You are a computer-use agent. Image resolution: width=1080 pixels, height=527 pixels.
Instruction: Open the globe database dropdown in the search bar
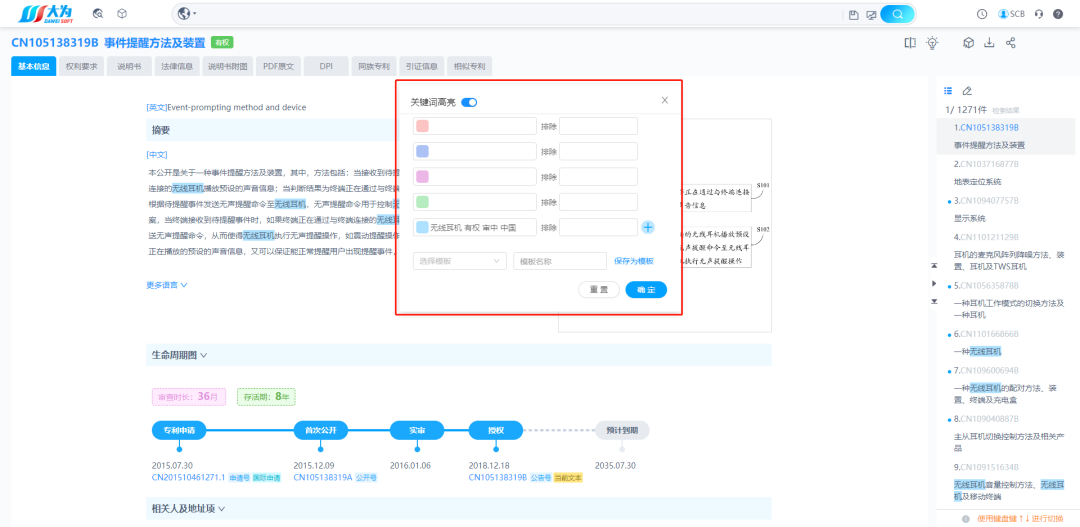pos(187,14)
